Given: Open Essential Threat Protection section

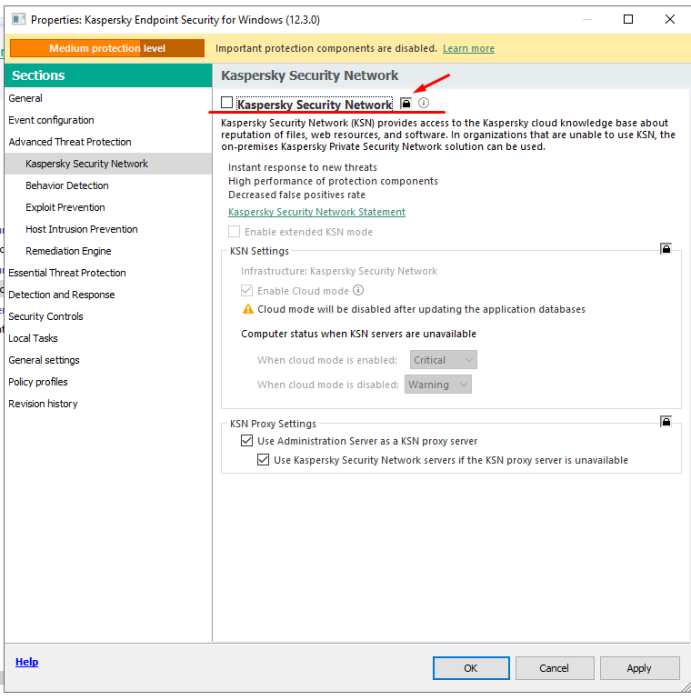Looking at the screenshot, I should 108,273.
